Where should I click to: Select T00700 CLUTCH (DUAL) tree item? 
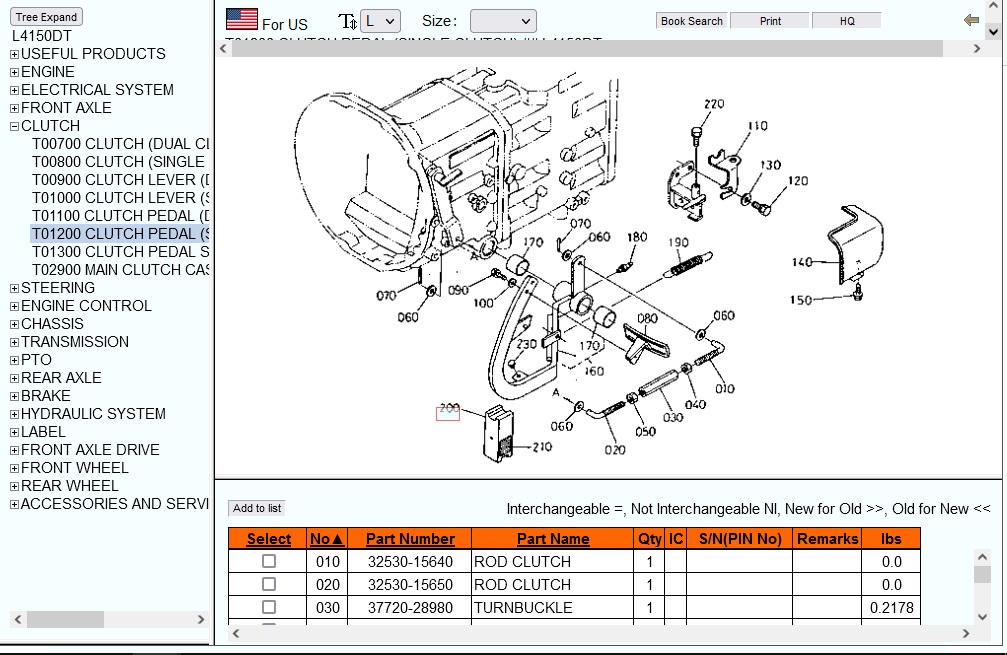[121, 144]
